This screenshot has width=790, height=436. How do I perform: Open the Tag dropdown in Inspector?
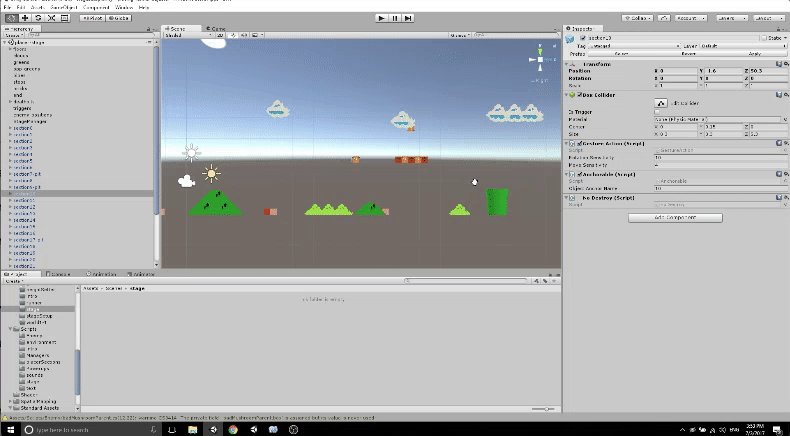pyautogui.click(x=634, y=46)
